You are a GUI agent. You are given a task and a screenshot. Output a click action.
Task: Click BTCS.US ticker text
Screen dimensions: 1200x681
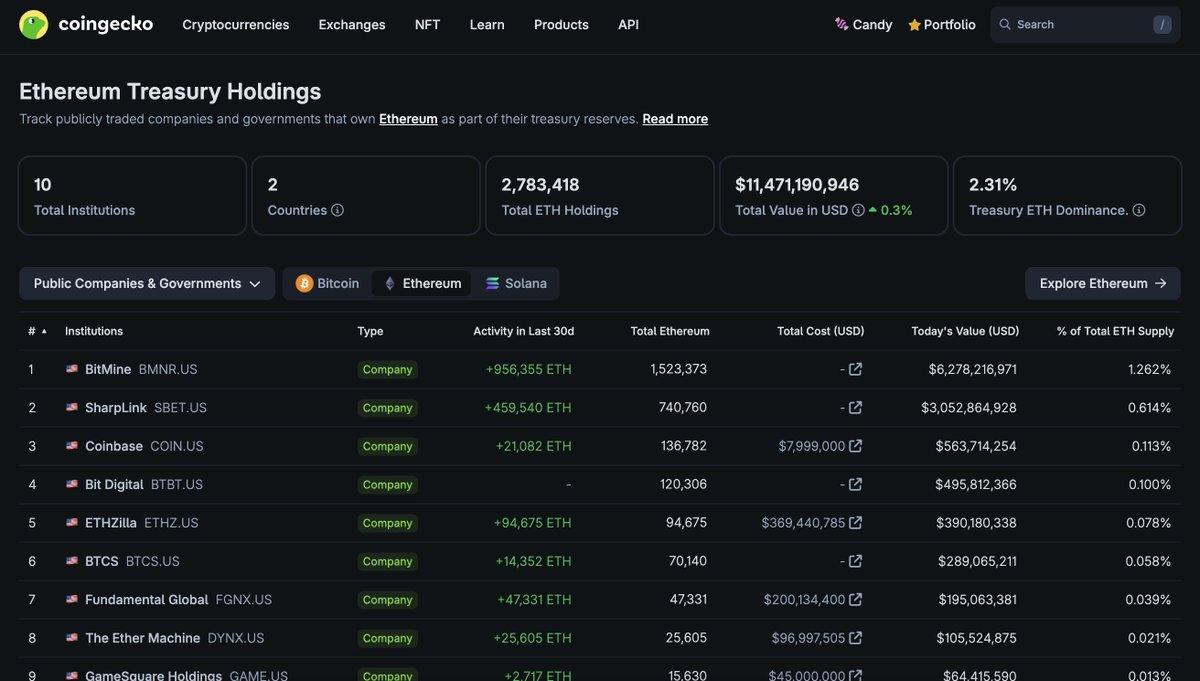pyautogui.click(x=153, y=561)
